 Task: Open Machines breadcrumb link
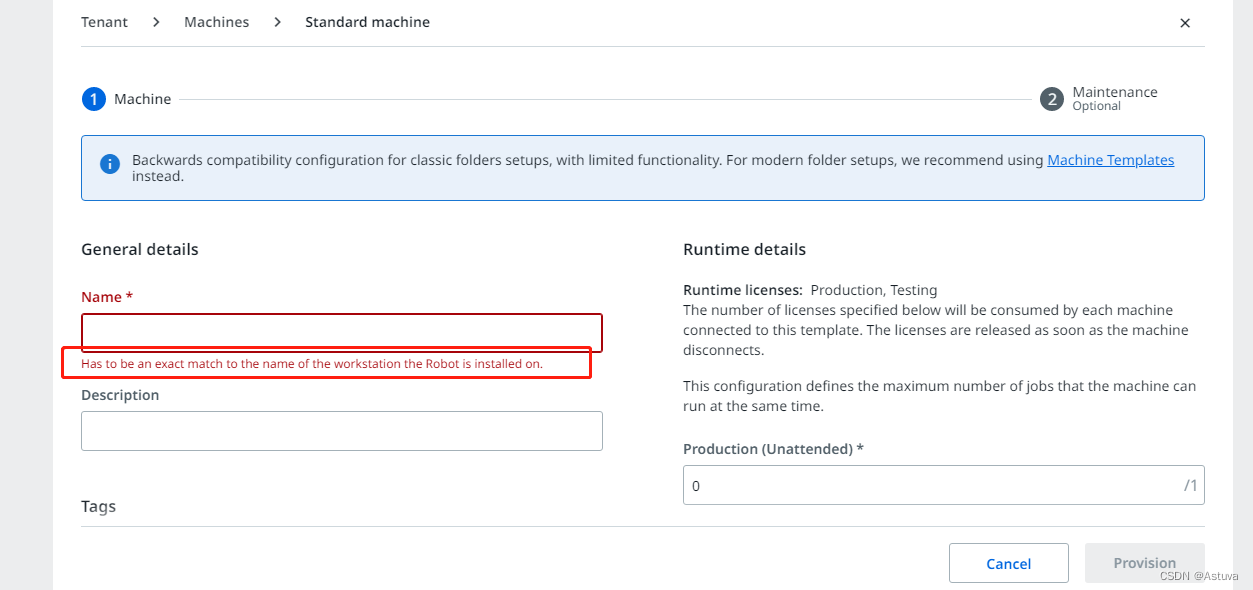click(217, 22)
